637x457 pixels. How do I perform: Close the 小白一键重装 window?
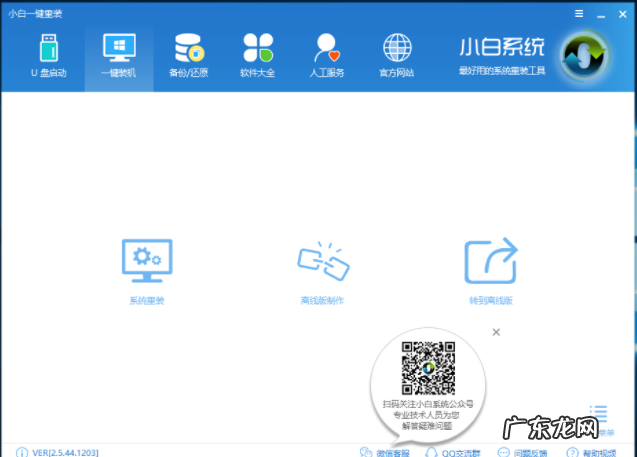(x=622, y=14)
